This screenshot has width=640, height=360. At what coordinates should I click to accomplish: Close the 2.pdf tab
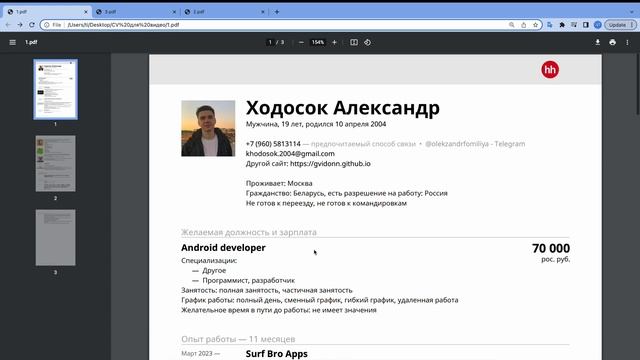point(263,12)
